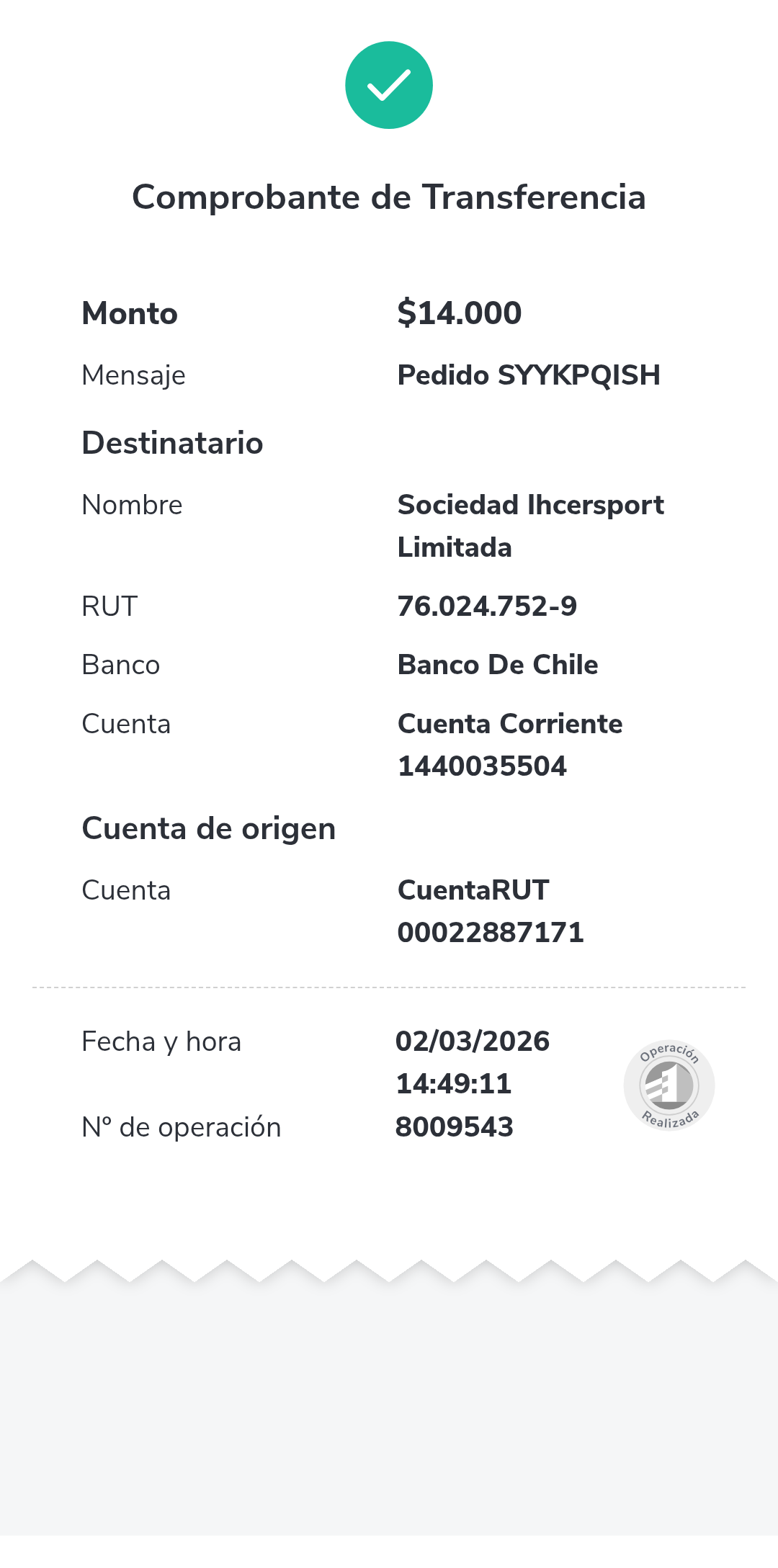Viewport: 778px width, 1568px height.
Task: Click the Banco De Chile value
Action: [498, 665]
